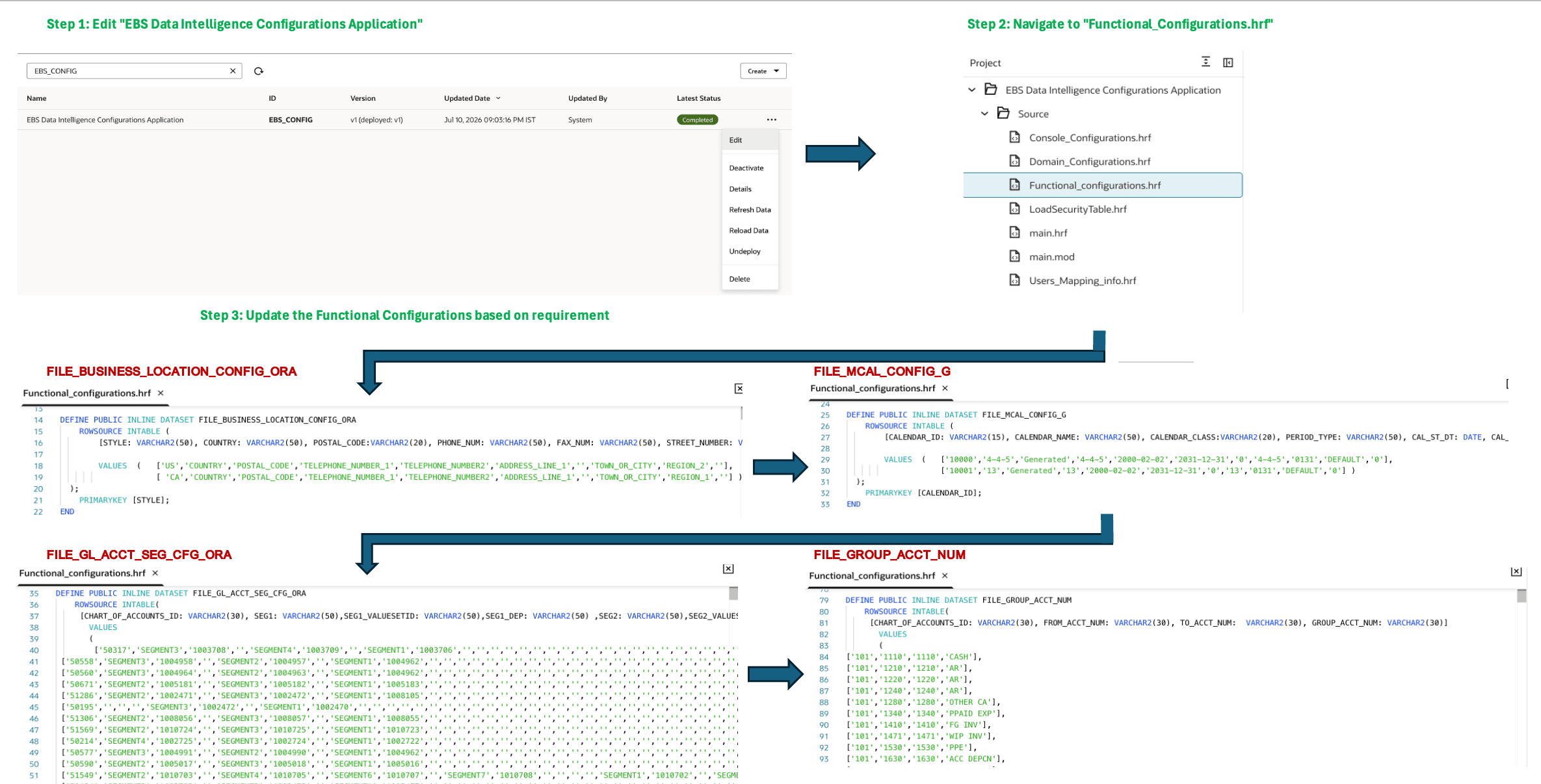Open Users_Mapping_info.hrf file
Screen dimensions: 1541x784
[1083, 281]
